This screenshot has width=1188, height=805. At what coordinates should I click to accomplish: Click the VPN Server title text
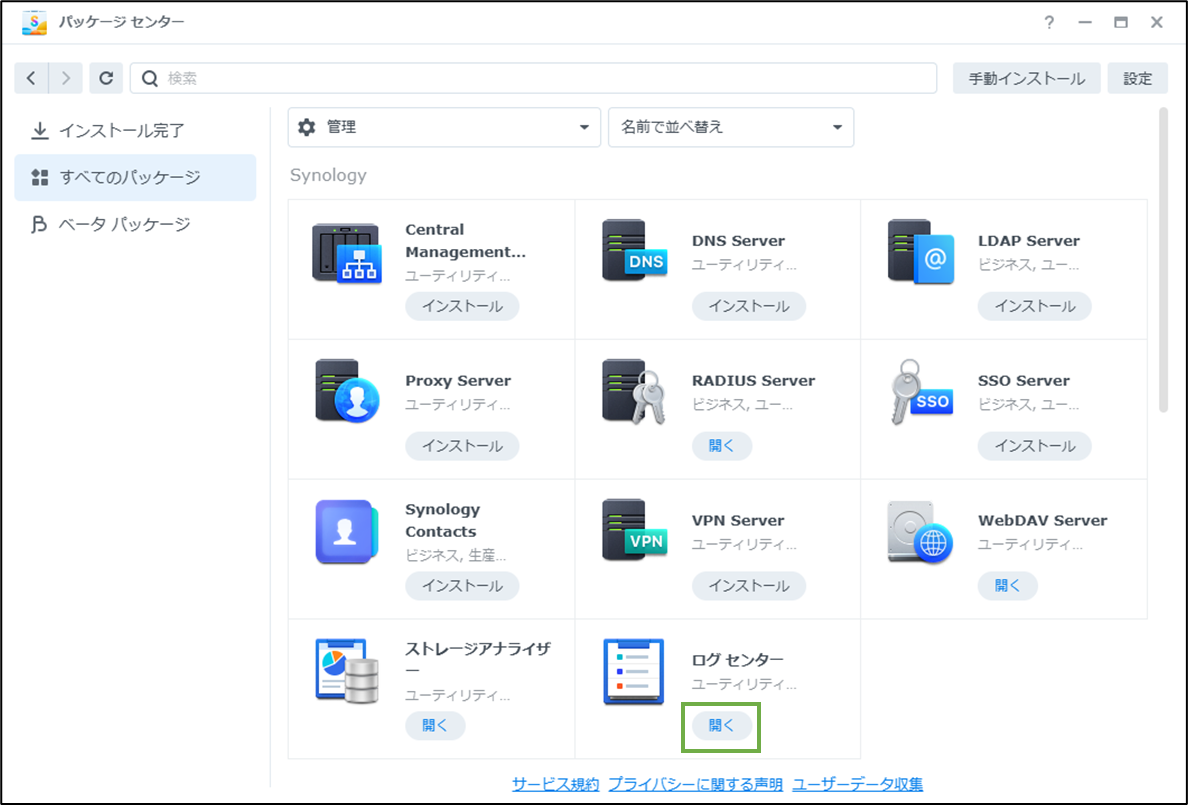(738, 521)
